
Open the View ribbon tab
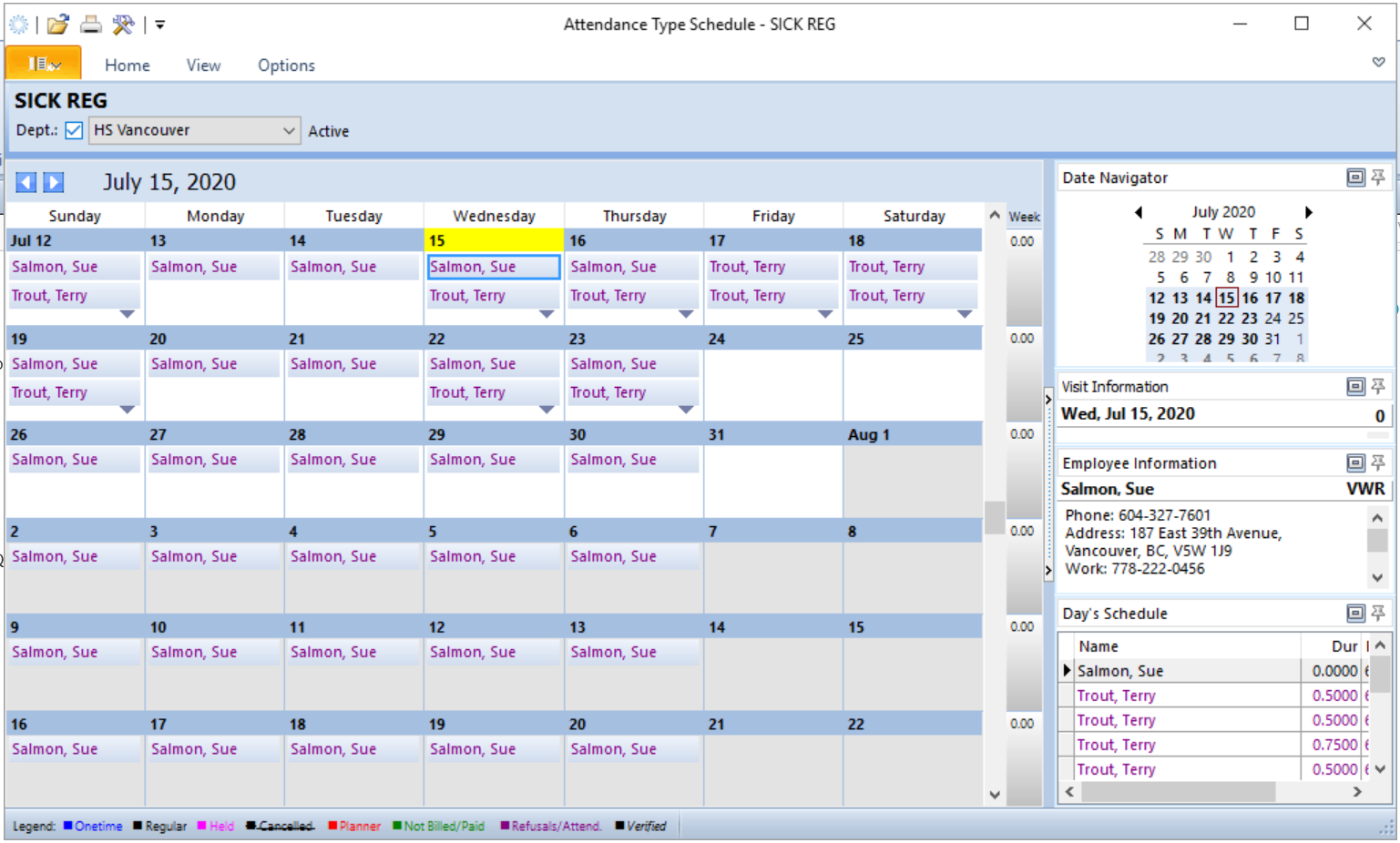pyautogui.click(x=203, y=66)
